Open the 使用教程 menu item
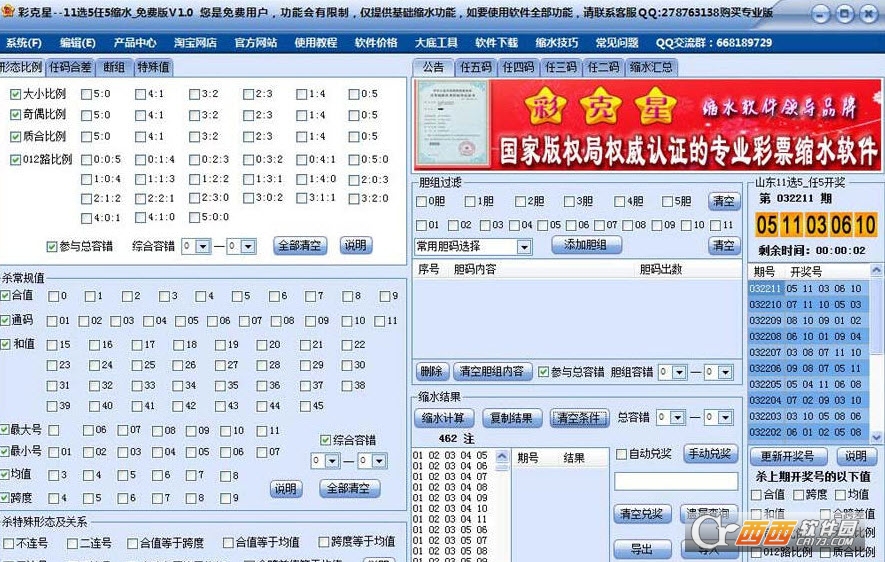The width and height of the screenshot is (885, 562). 316,42
